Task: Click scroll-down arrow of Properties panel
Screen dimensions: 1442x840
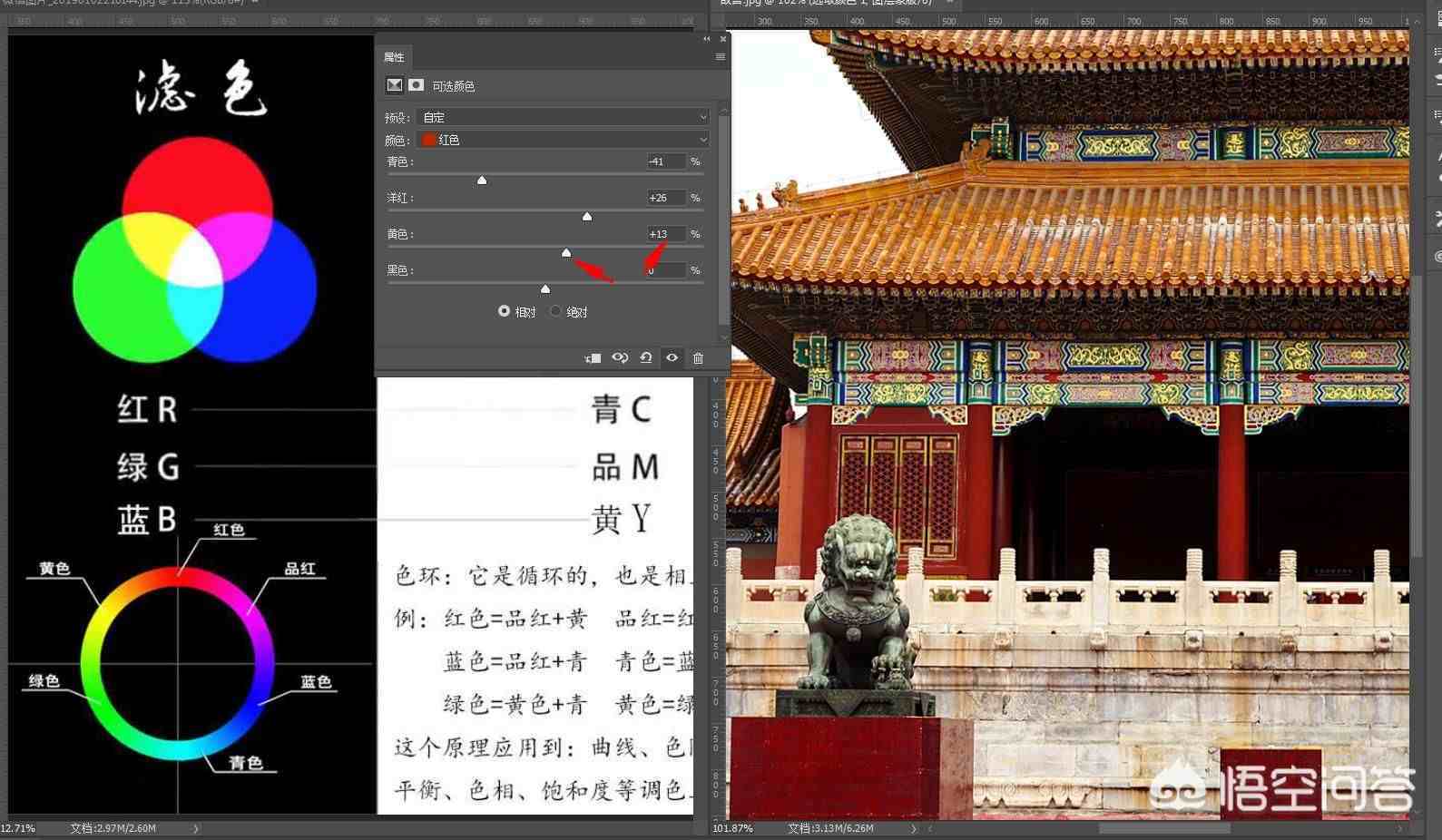Action: (723, 337)
